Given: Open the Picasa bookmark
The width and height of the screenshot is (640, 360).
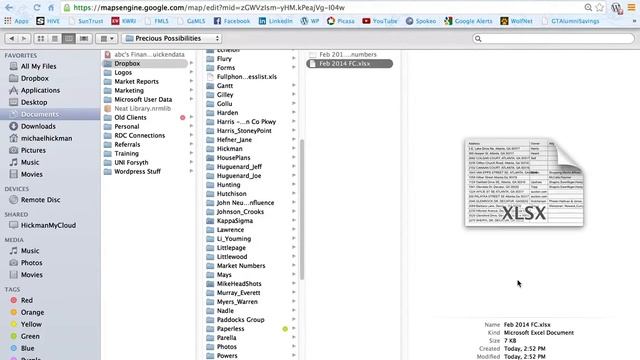Looking at the screenshot, I should click(340, 21).
